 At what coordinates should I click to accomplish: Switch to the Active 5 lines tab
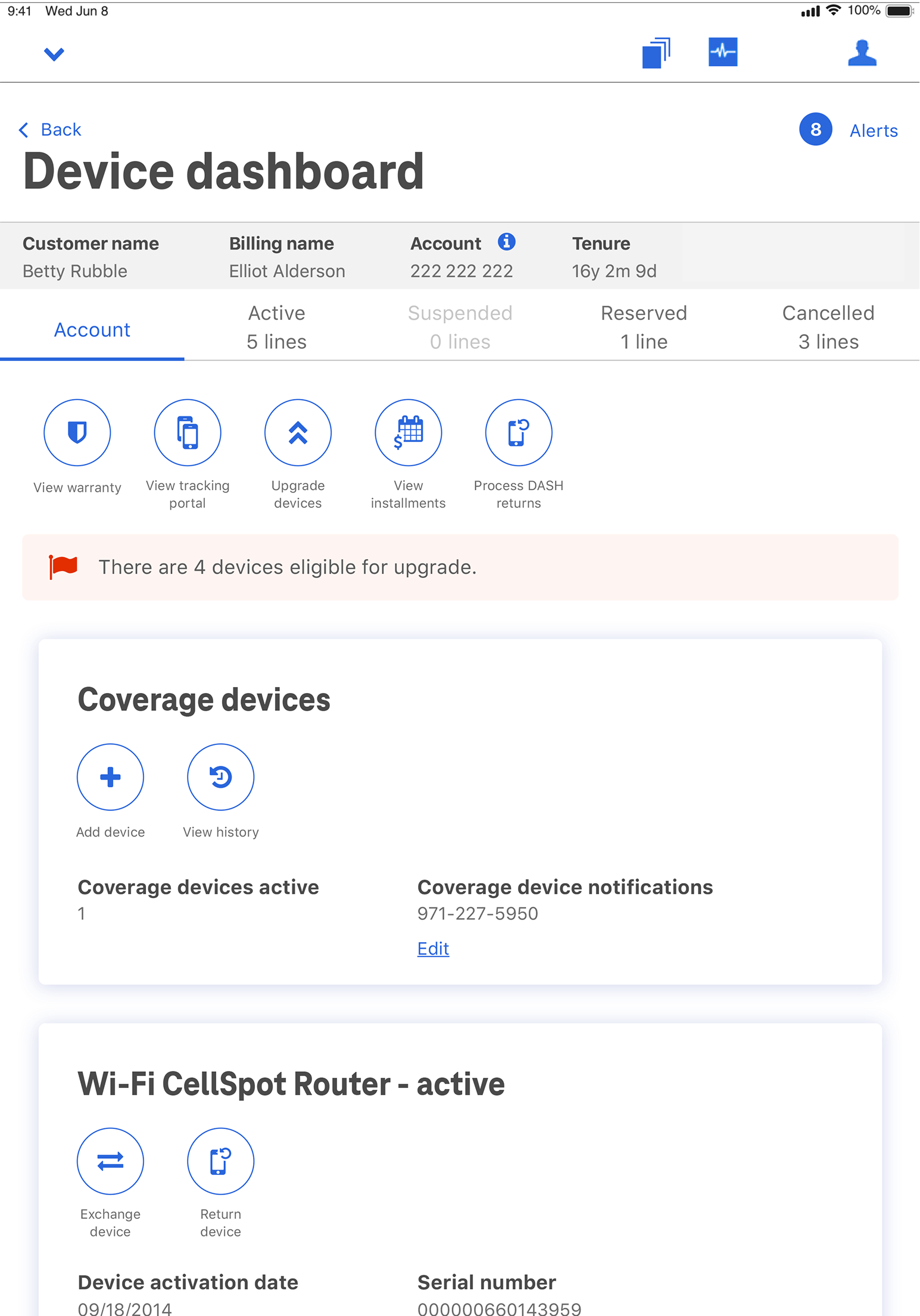276,328
